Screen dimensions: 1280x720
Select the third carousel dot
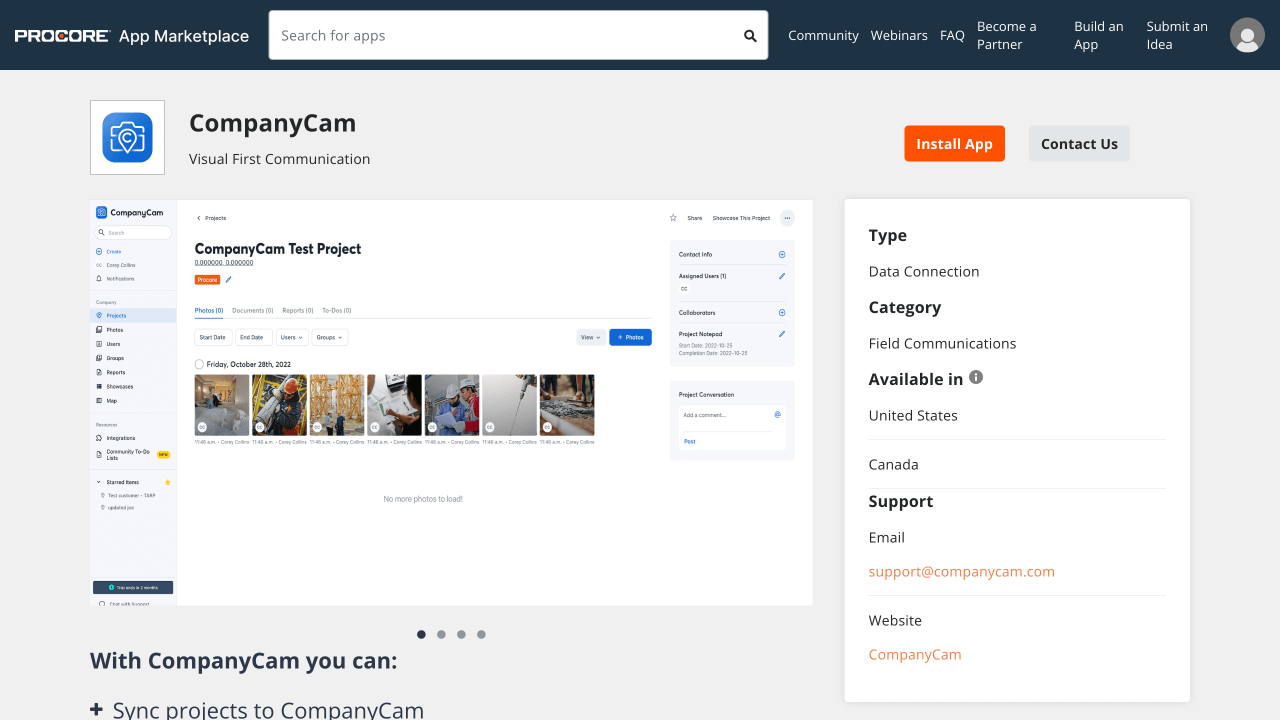pyautogui.click(x=461, y=634)
